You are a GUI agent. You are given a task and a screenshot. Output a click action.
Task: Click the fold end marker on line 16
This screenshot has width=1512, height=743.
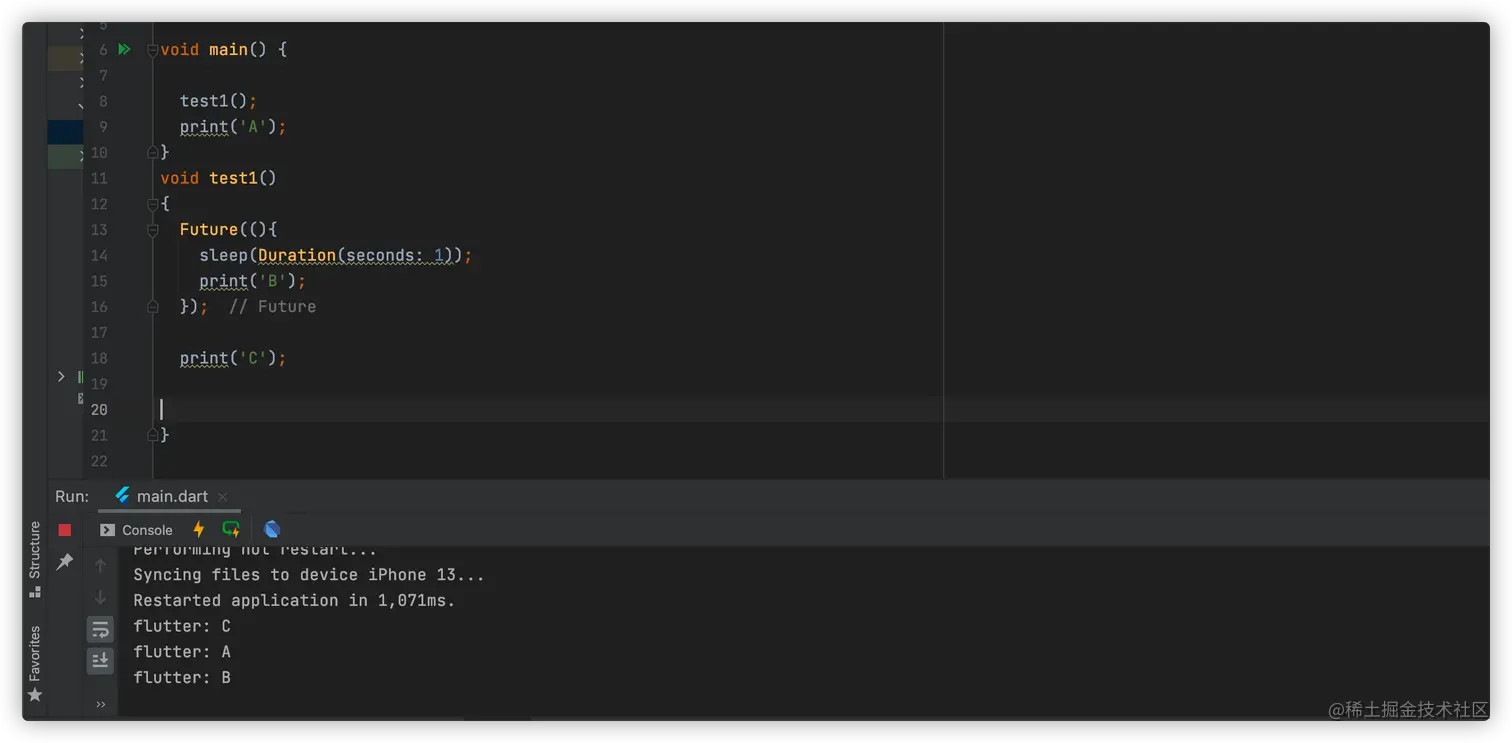tap(153, 307)
